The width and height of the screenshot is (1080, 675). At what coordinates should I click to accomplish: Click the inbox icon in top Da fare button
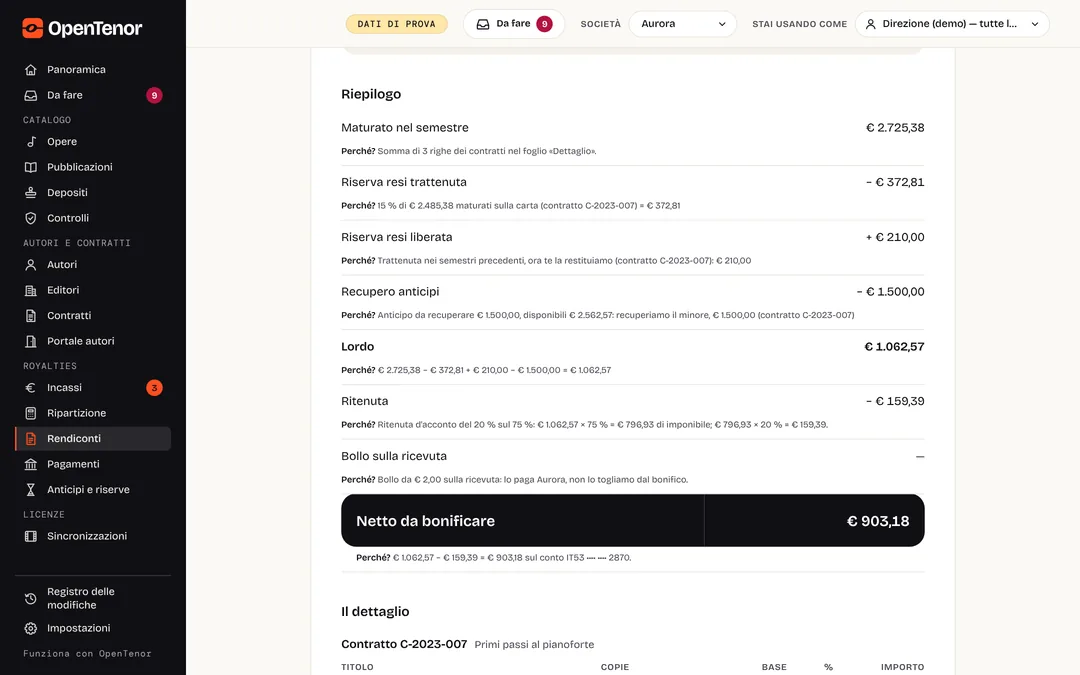click(x=483, y=24)
